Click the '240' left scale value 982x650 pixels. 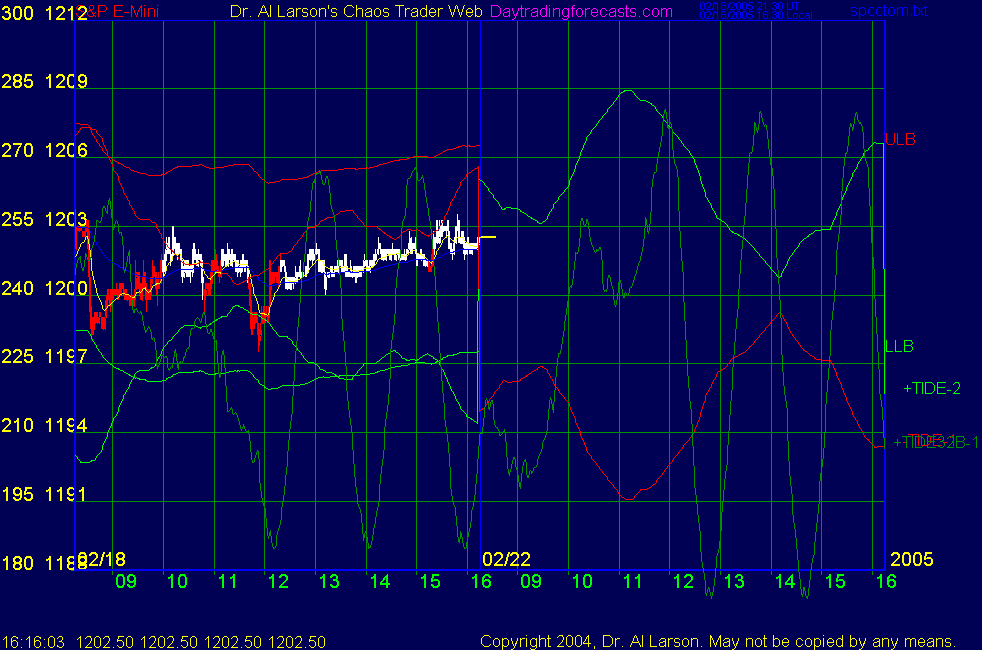(x=18, y=288)
